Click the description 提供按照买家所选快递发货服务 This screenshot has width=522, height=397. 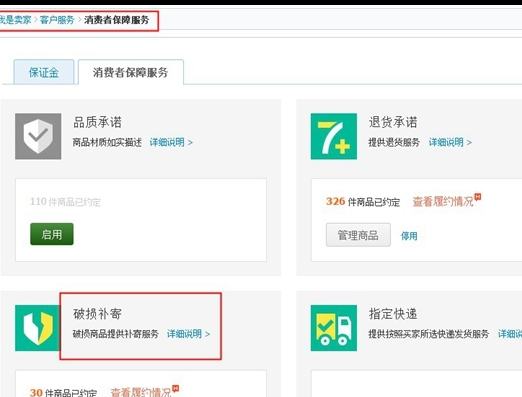coord(428,334)
